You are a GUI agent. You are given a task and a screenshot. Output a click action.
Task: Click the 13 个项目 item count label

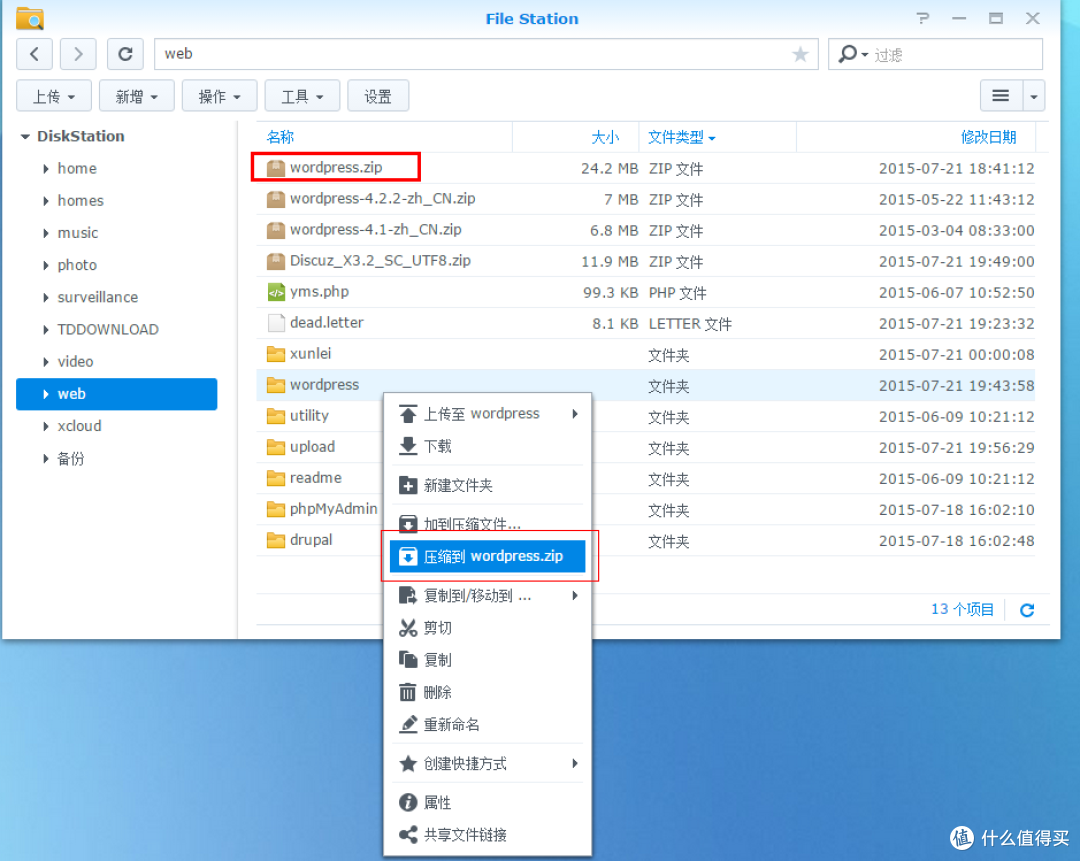pos(962,610)
